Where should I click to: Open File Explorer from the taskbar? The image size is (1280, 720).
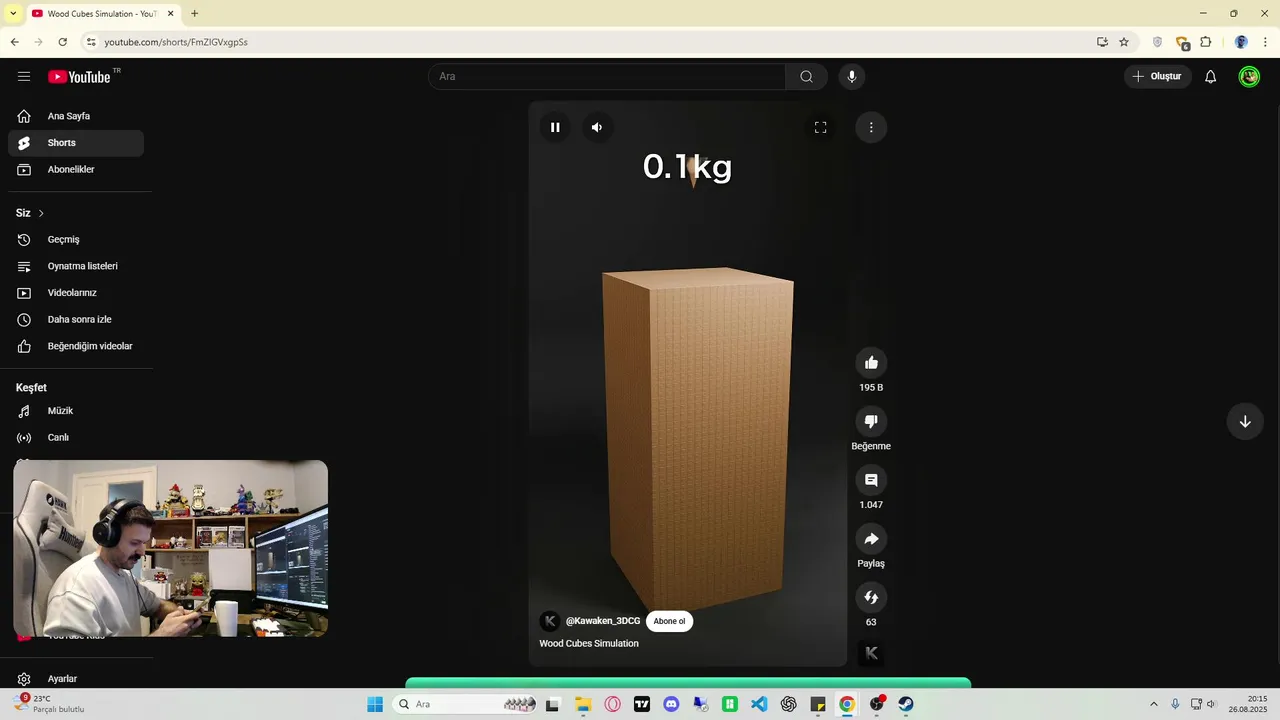coord(583,704)
